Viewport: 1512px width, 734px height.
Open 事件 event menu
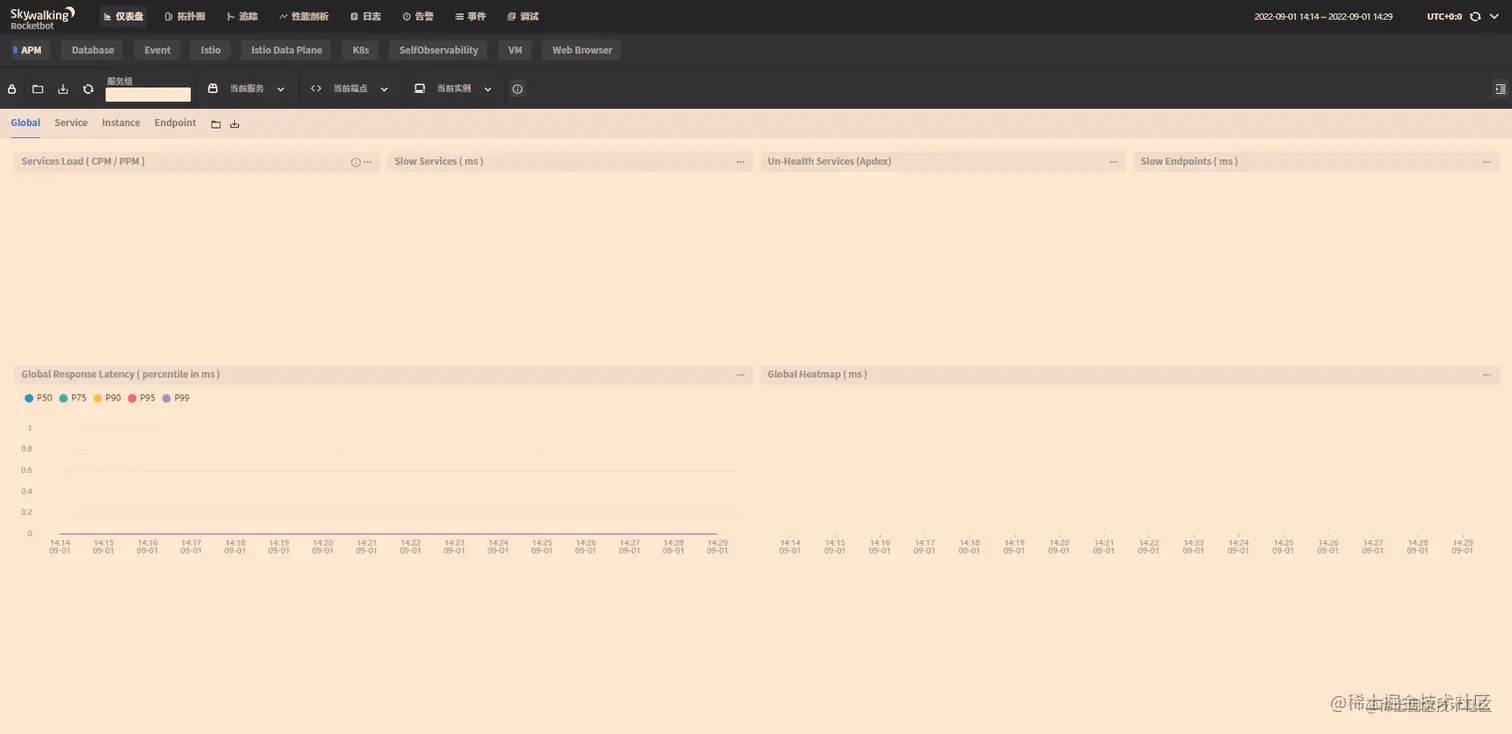click(470, 17)
